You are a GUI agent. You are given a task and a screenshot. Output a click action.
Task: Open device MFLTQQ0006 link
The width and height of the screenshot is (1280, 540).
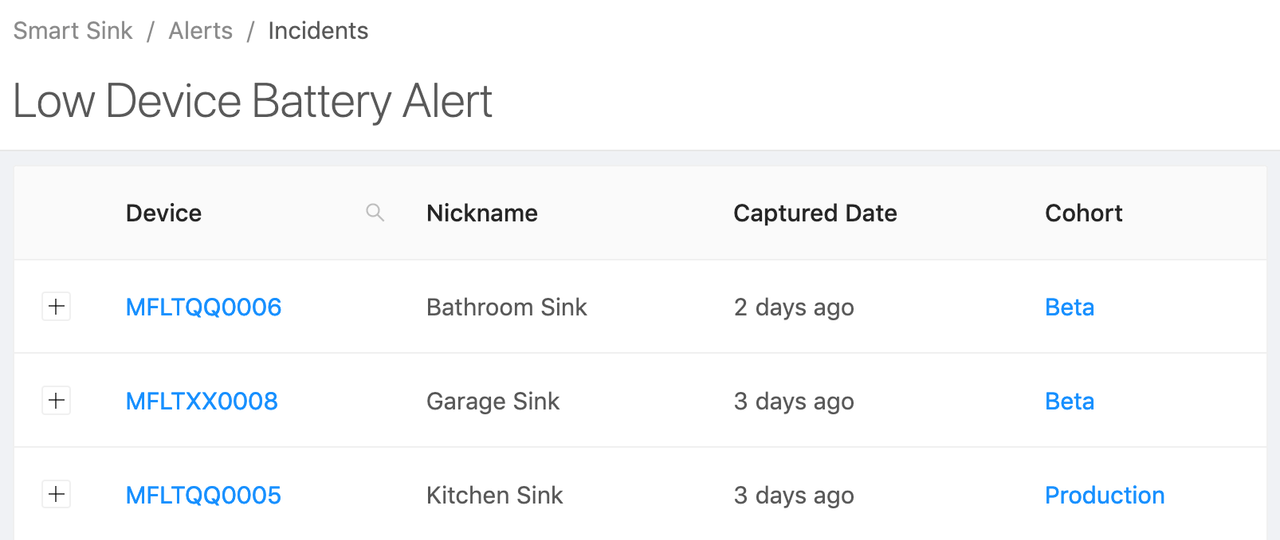(203, 307)
